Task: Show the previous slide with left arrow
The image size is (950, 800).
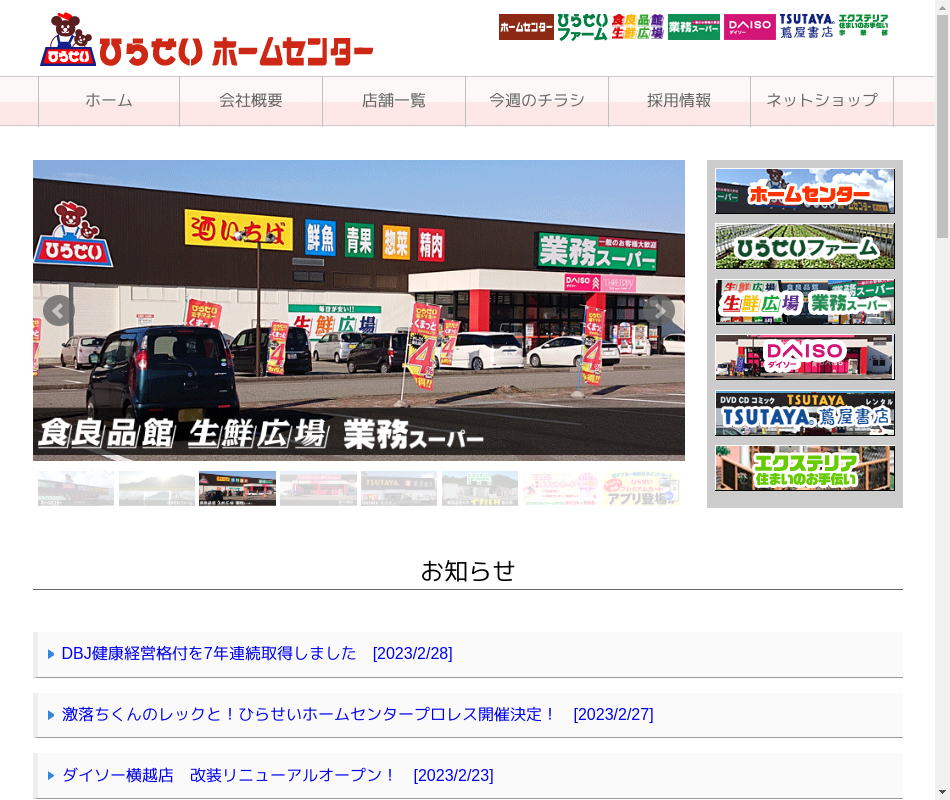Action: (58, 311)
